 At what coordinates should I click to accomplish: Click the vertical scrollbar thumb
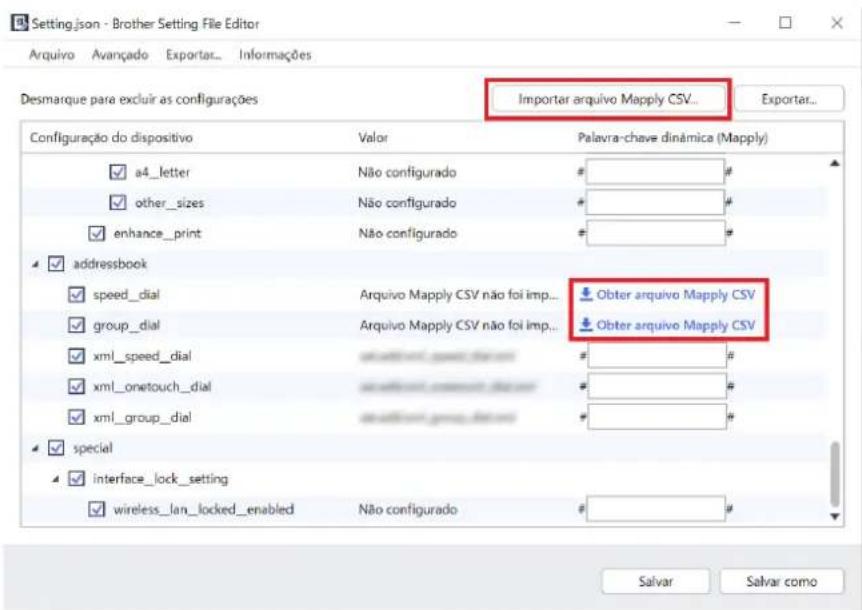pyautogui.click(x=835, y=474)
